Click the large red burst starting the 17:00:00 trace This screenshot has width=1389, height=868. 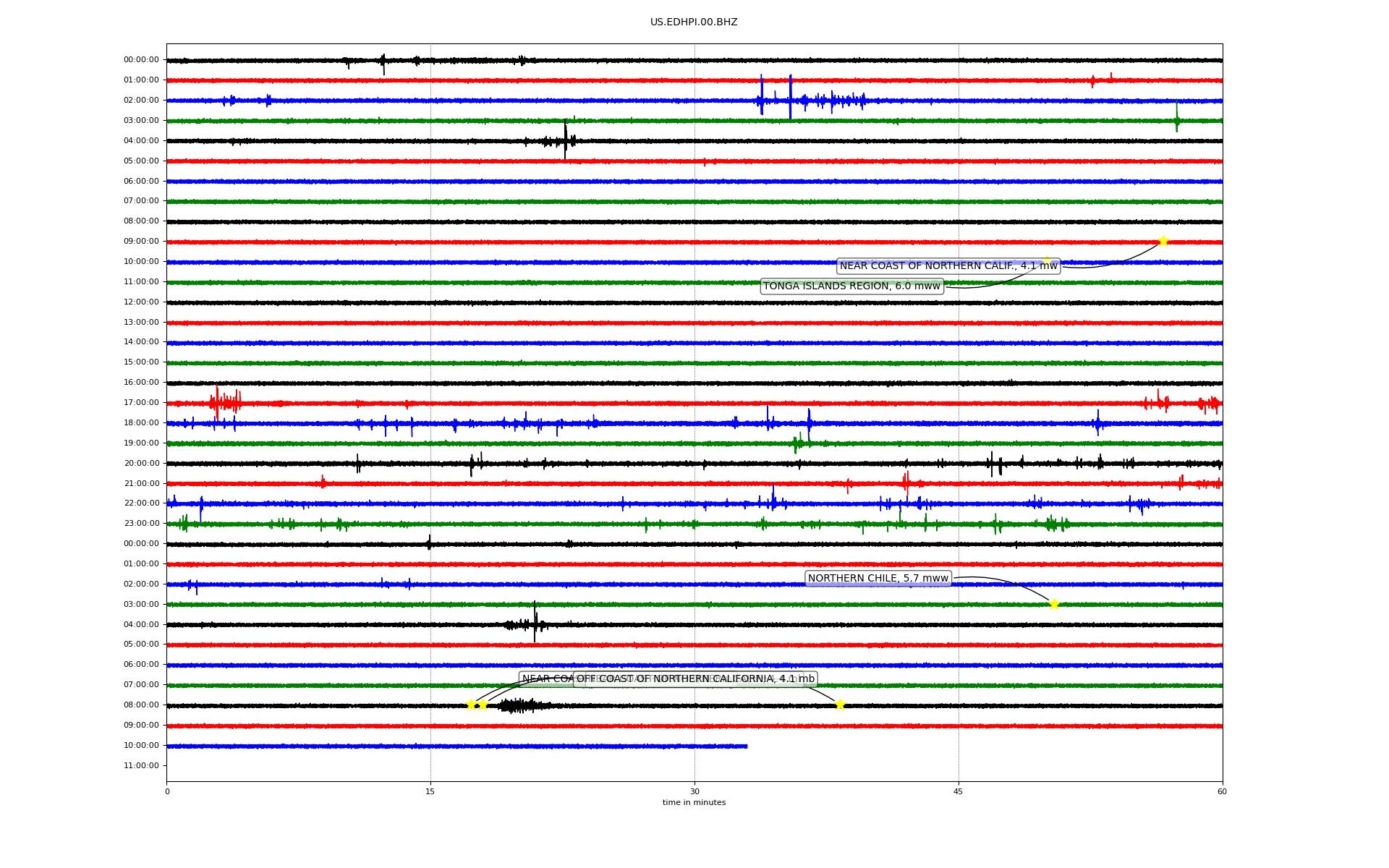click(224, 402)
